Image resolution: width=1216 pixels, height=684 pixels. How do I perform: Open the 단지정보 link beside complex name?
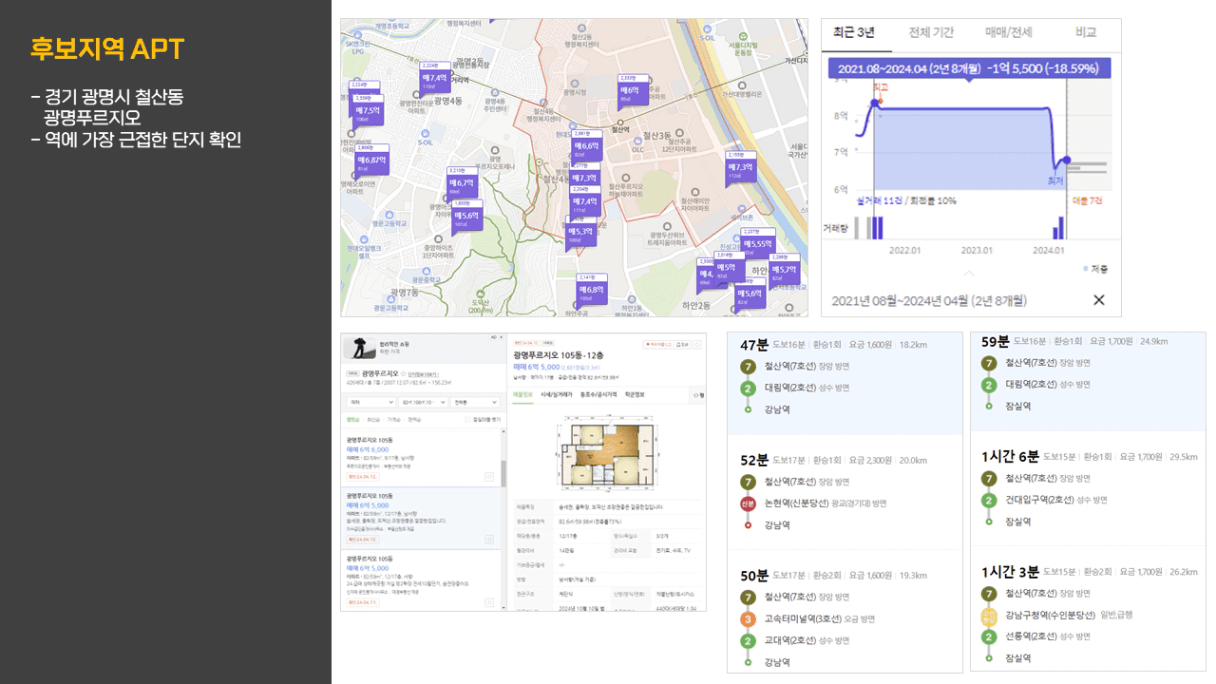pos(422,374)
